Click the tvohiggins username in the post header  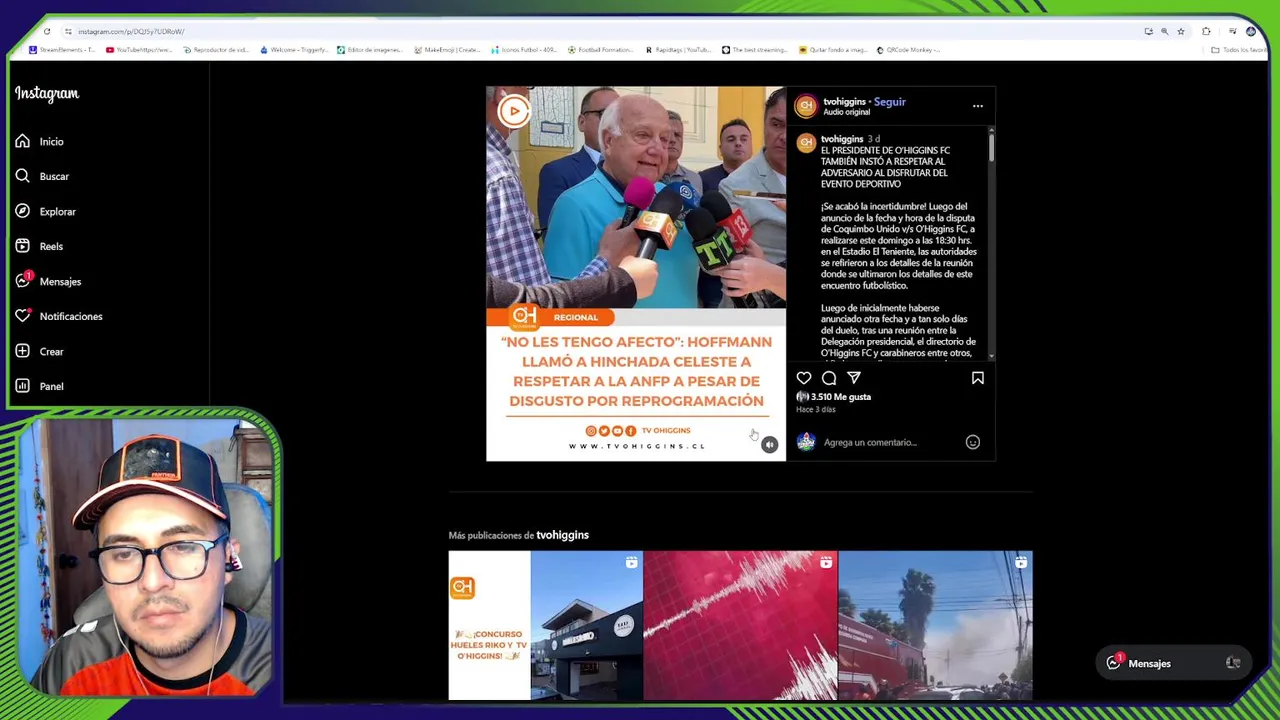tap(844, 102)
